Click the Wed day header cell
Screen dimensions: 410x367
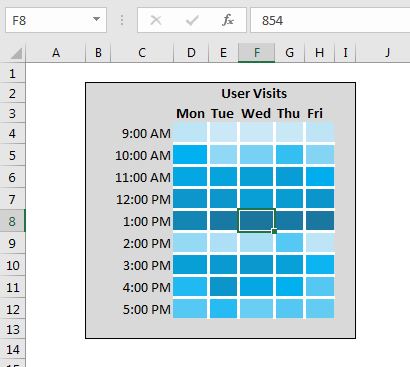pyautogui.click(x=256, y=113)
